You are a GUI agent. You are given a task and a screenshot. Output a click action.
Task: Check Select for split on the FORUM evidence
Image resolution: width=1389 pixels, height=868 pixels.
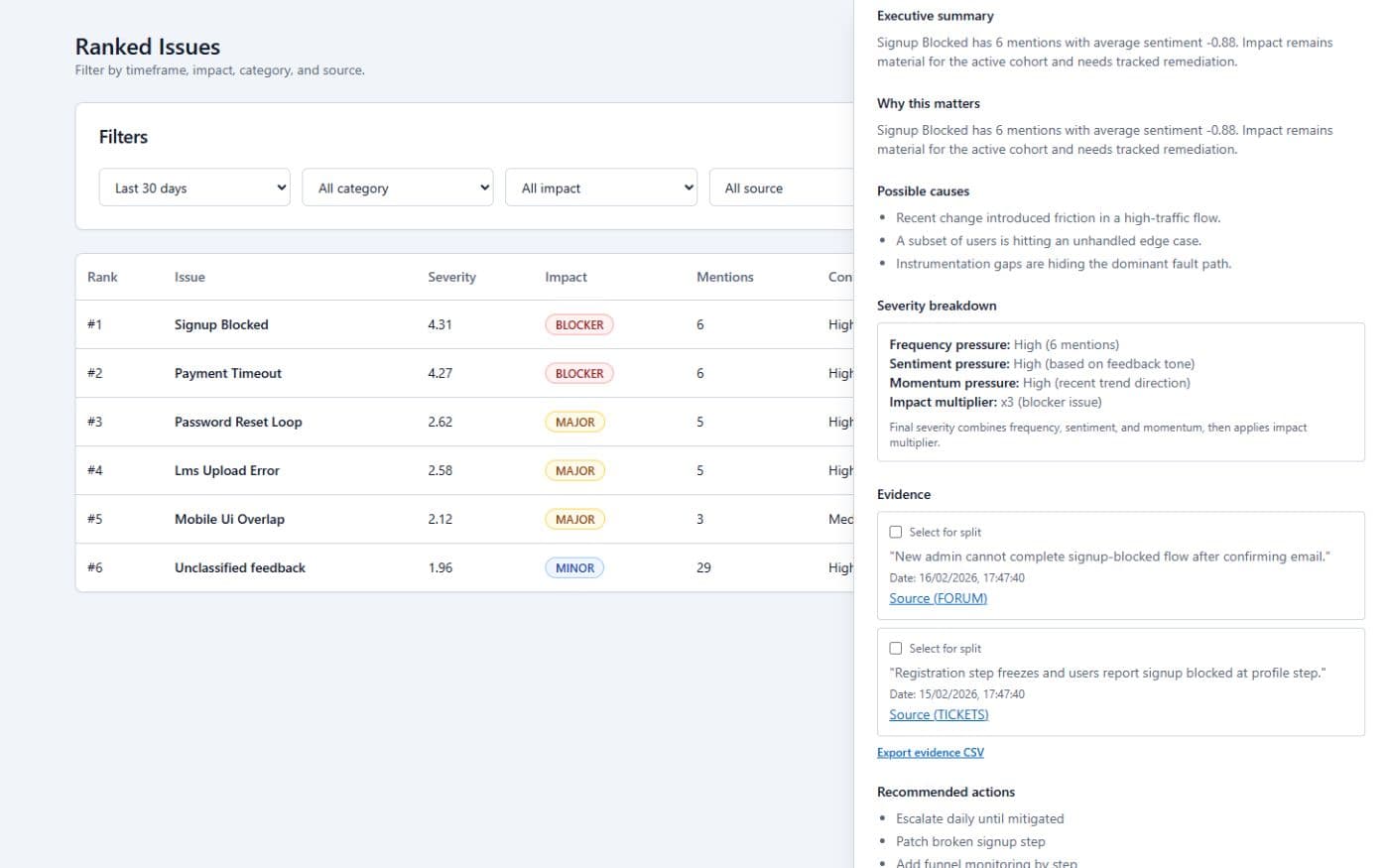(x=896, y=532)
